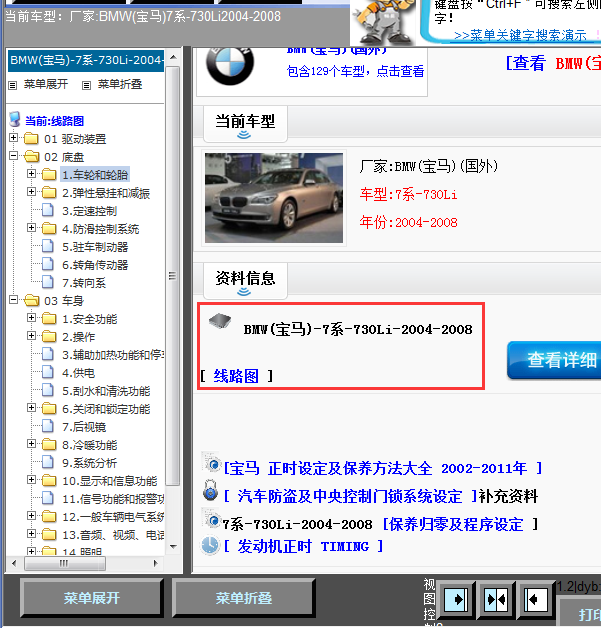Open 5.刮水和清洗功能 document
601x628 pixels.
106,391
